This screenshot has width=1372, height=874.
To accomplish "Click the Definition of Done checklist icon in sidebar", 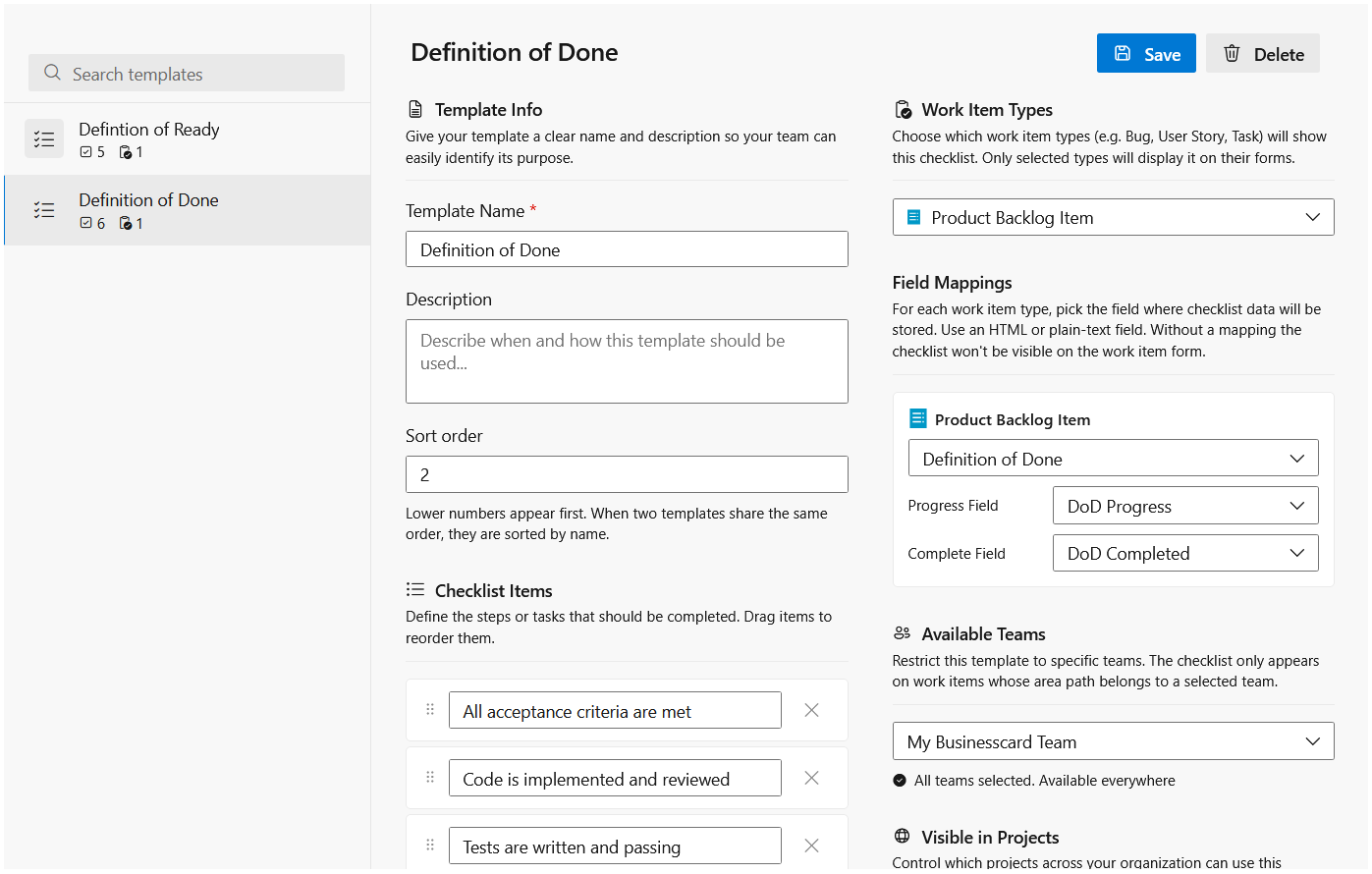I will 44,210.
